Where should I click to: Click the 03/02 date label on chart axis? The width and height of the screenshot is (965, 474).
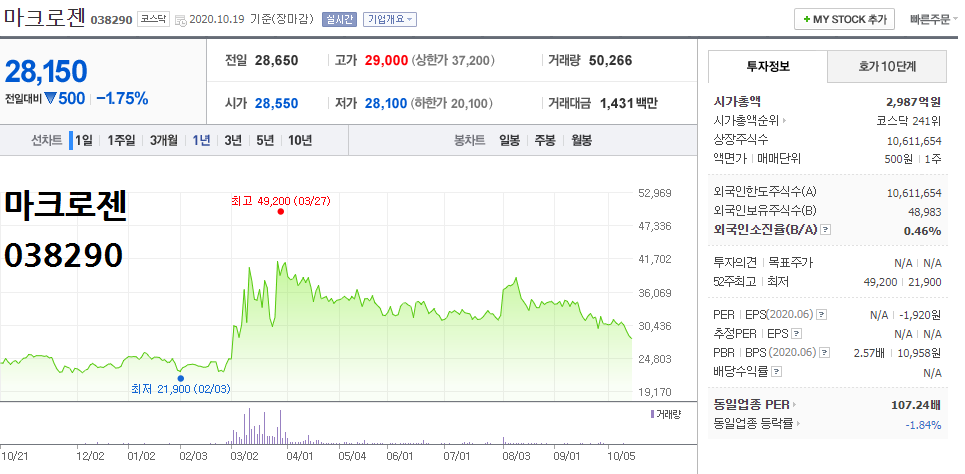click(244, 456)
